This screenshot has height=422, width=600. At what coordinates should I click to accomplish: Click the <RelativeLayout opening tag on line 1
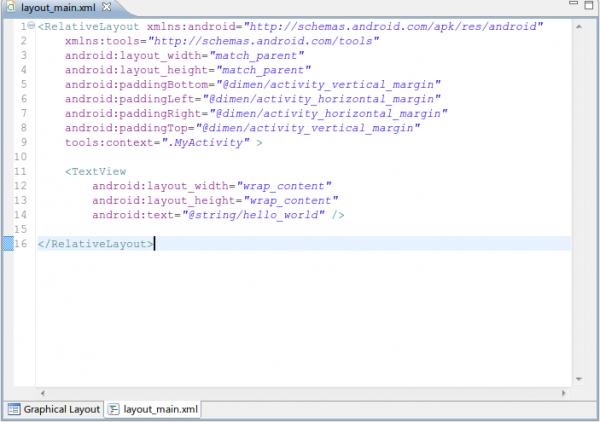(88, 26)
